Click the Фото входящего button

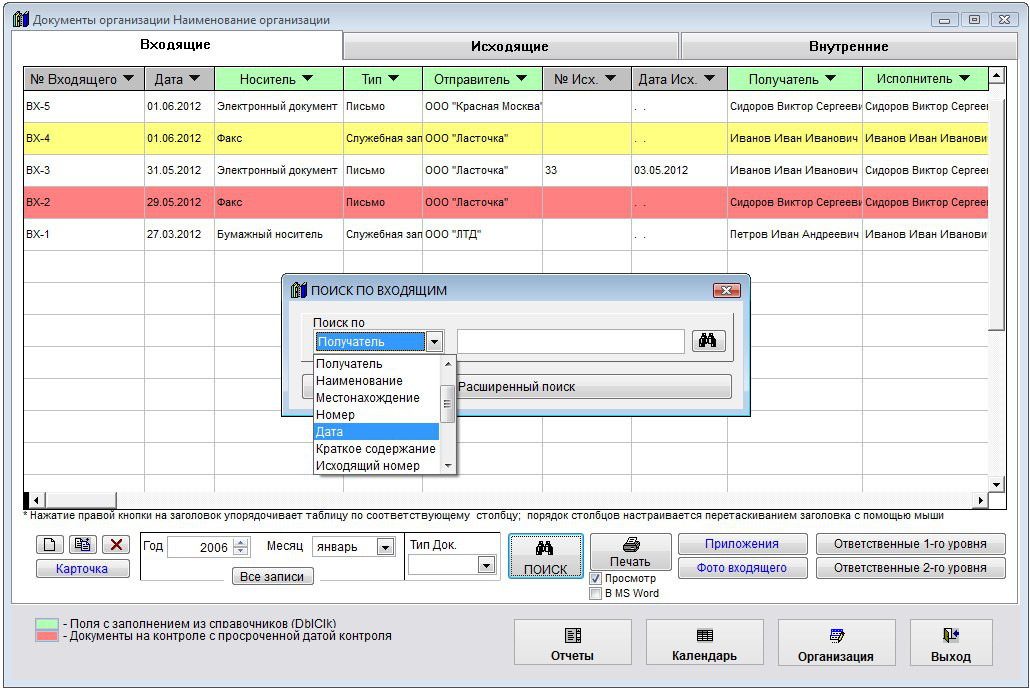point(741,568)
